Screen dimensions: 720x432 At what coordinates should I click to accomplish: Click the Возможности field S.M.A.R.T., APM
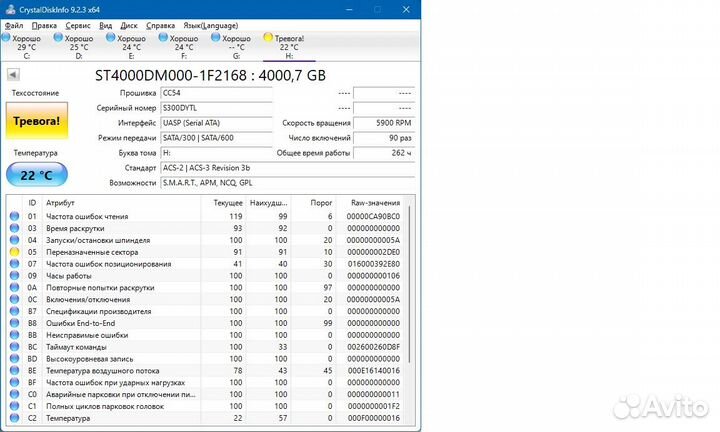[x=287, y=183]
